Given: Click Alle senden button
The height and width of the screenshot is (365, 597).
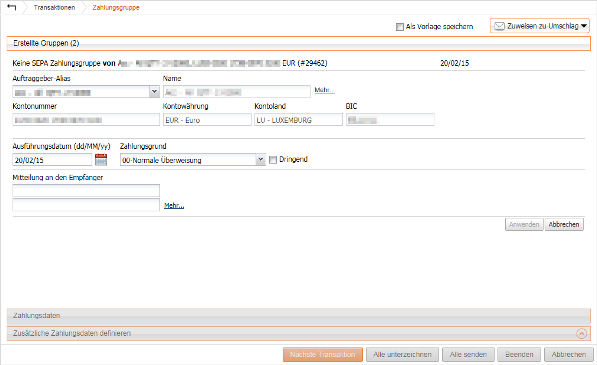Looking at the screenshot, I should pyautogui.click(x=468, y=354).
